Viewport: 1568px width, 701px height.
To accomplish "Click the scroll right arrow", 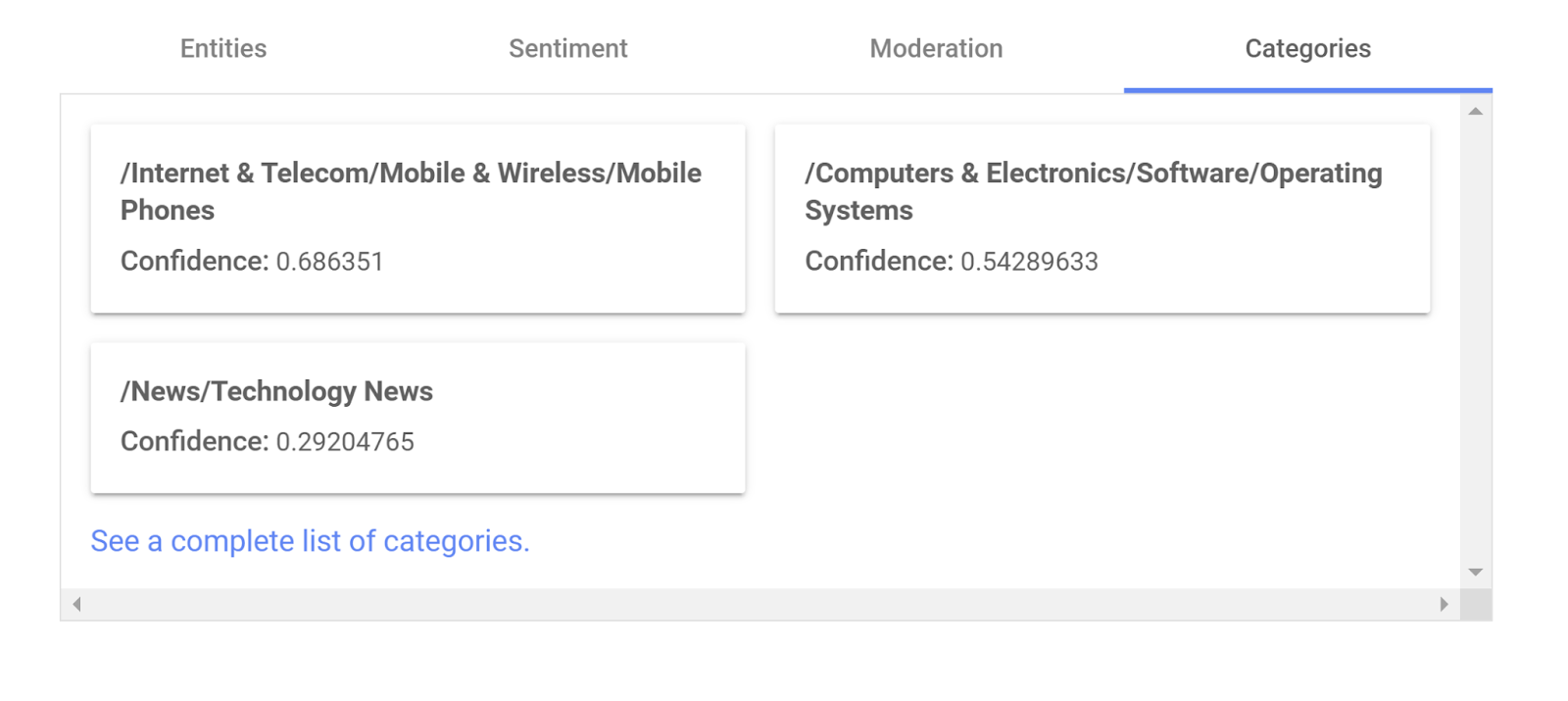I will tap(1444, 604).
